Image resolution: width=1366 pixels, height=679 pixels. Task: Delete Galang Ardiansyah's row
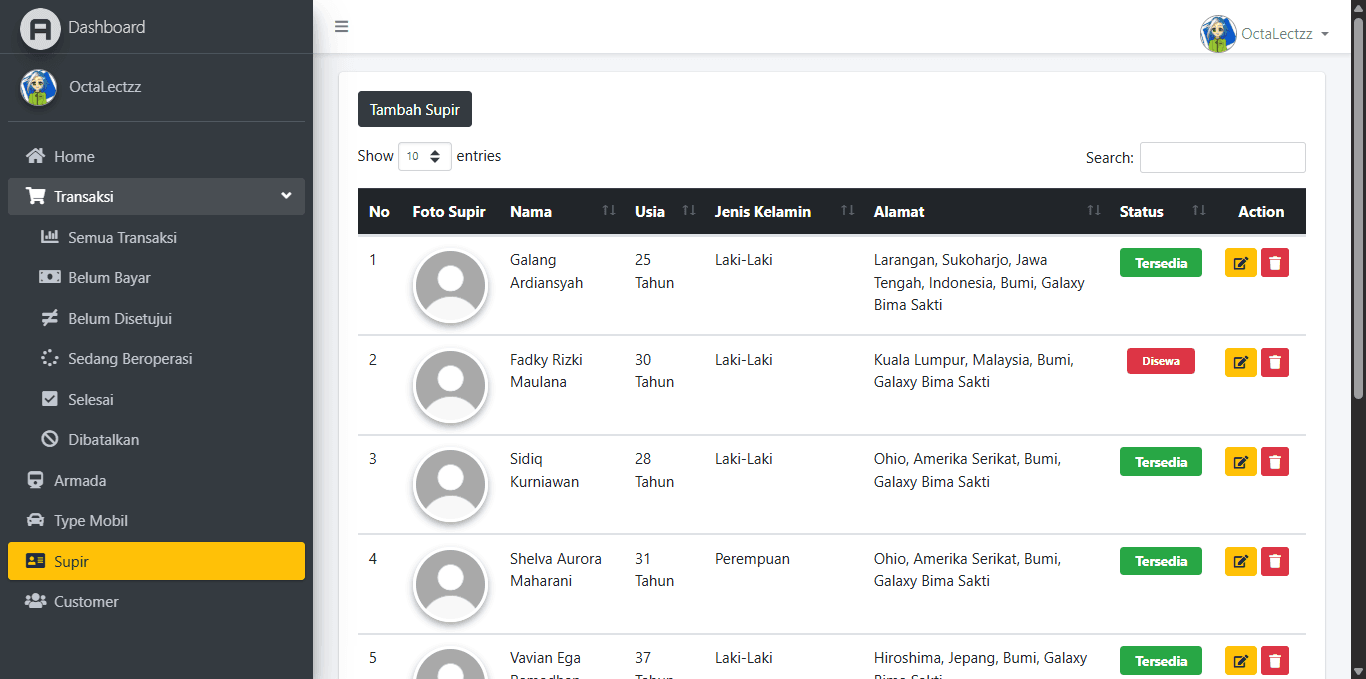[1275, 263]
